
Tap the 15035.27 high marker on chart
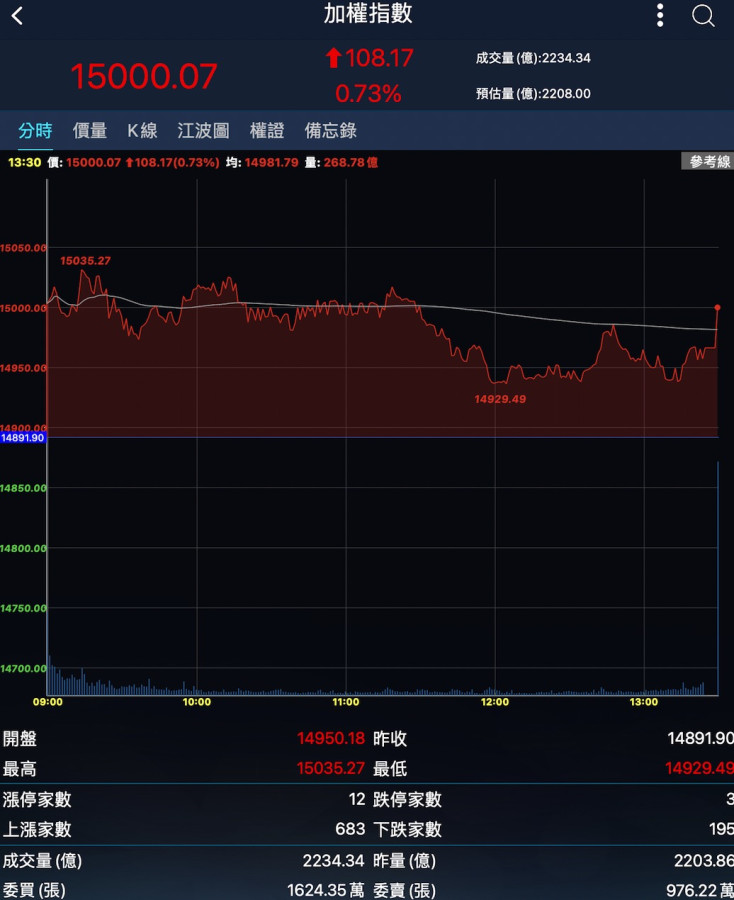(x=85, y=261)
